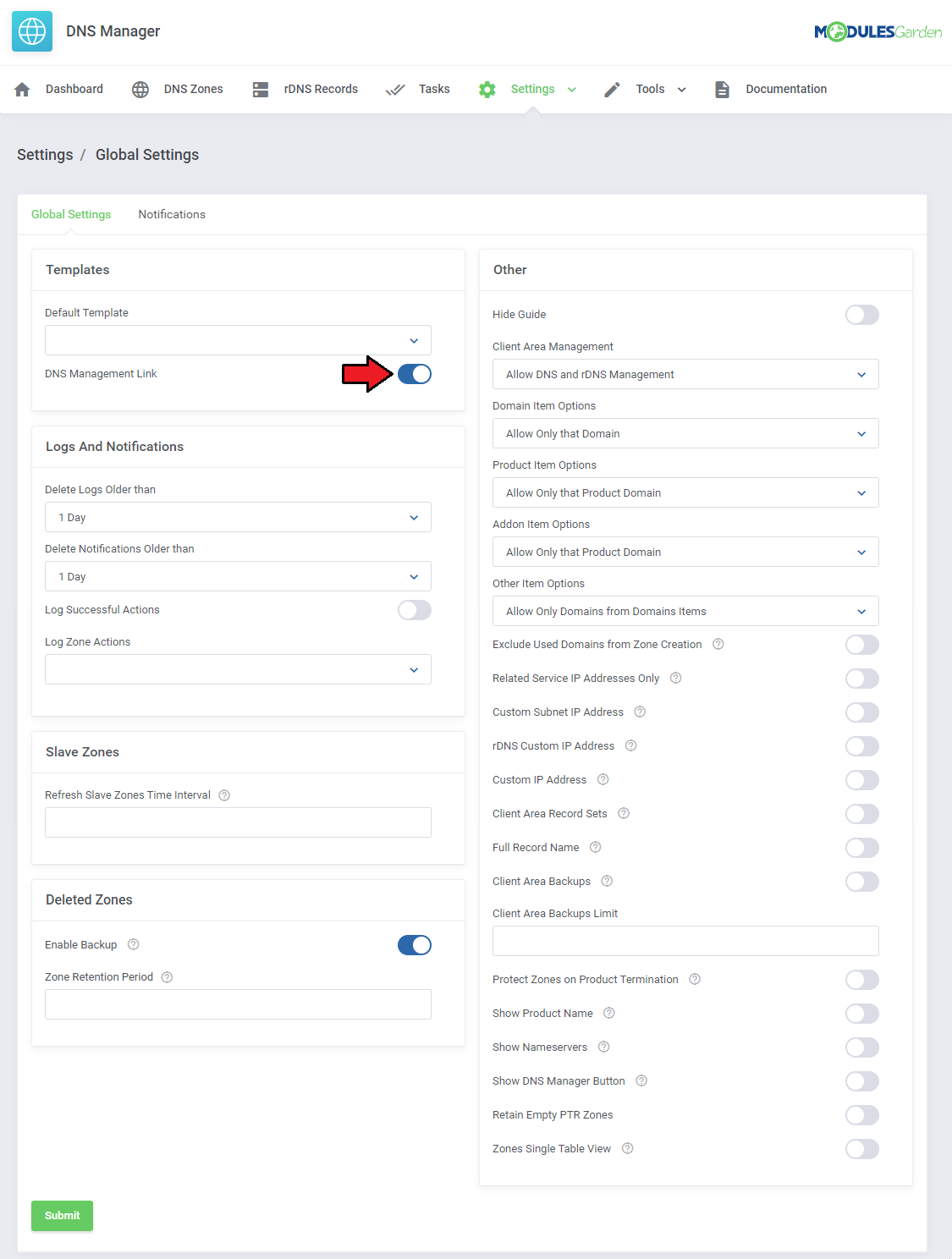Click the Documentation file icon
This screenshot has width=952, height=1259.
(x=722, y=90)
